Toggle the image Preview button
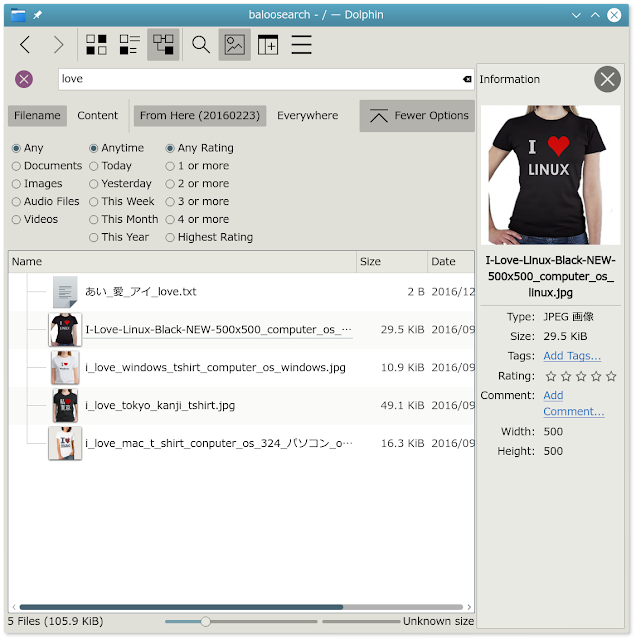 [234, 44]
